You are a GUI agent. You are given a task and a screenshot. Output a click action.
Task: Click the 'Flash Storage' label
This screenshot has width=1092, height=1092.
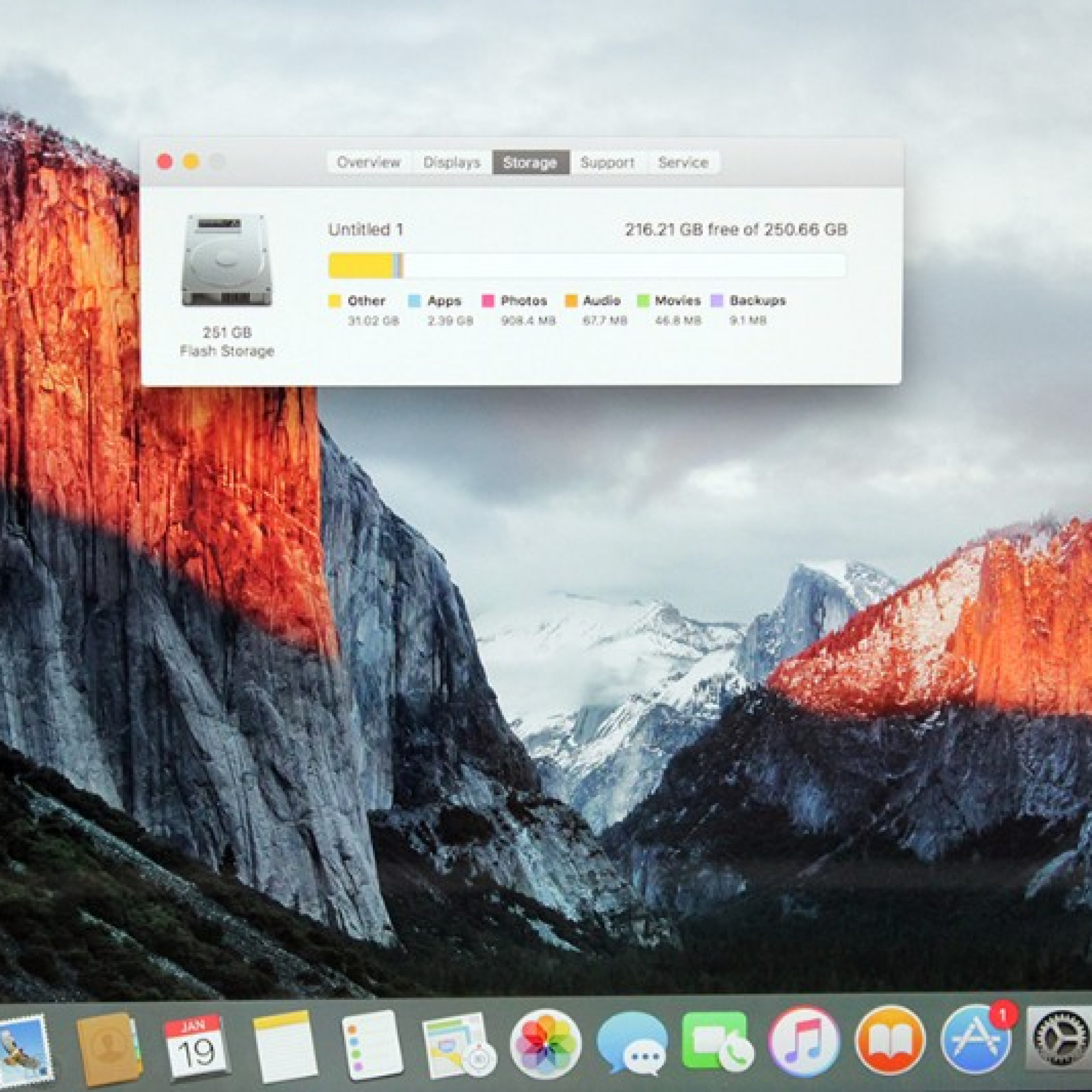coord(227,351)
